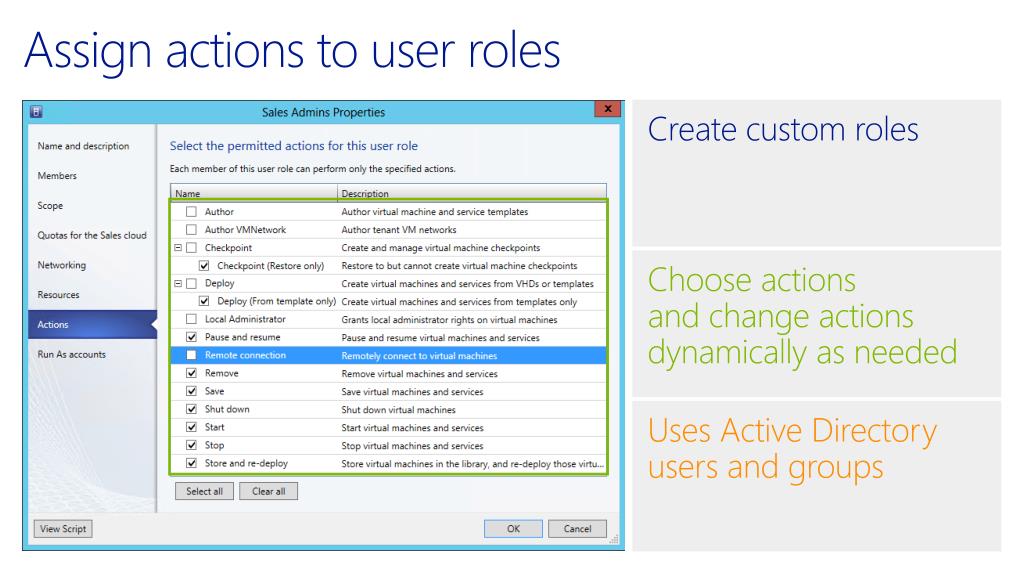
Task: Select 'Shut down virtual machines' description
Action: pos(398,409)
